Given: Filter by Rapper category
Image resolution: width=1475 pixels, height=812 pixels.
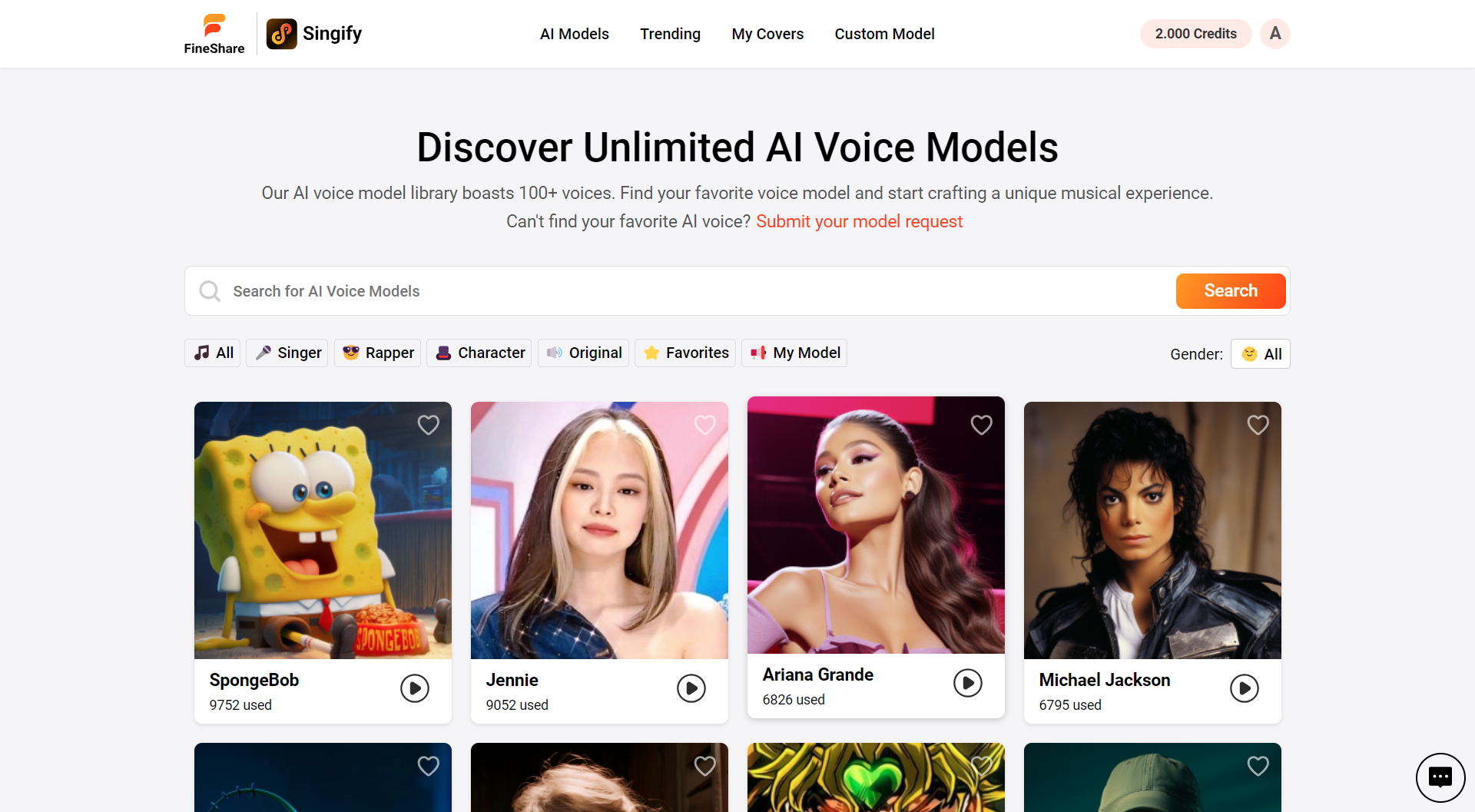Looking at the screenshot, I should click(378, 353).
